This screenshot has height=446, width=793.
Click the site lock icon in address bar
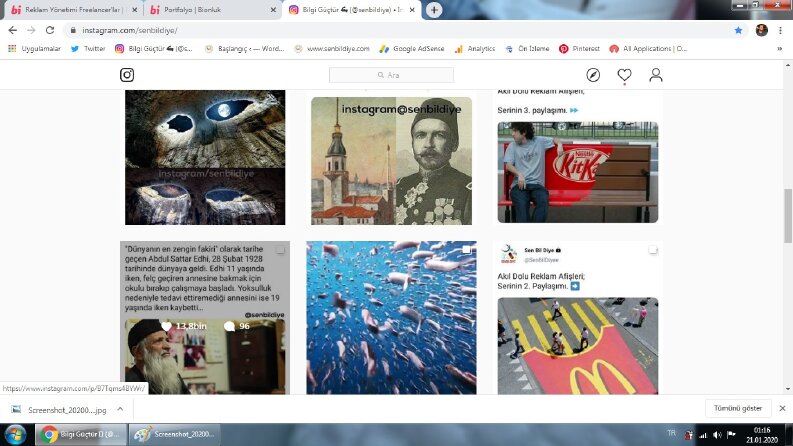click(73, 30)
